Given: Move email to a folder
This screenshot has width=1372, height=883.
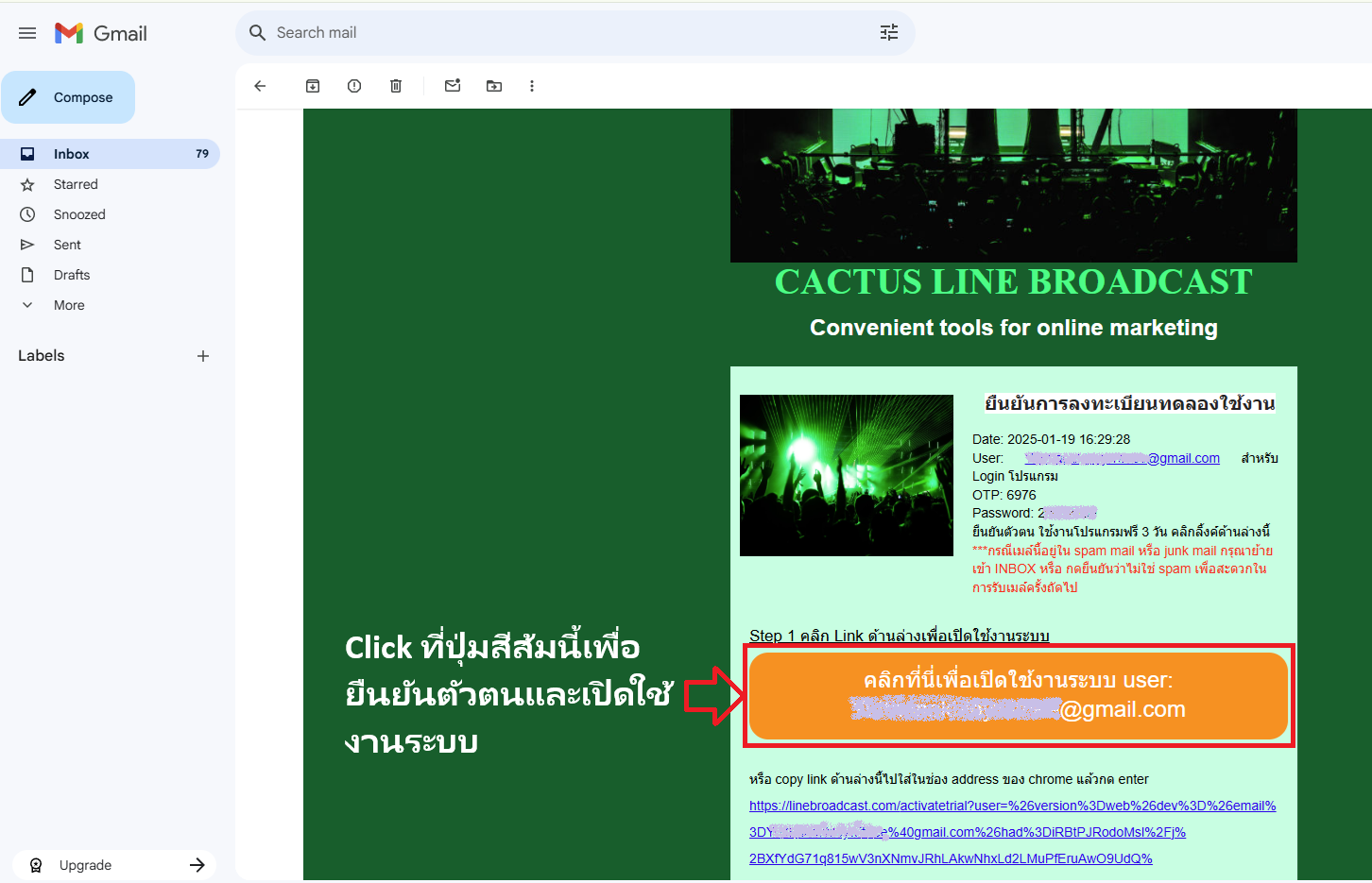Looking at the screenshot, I should tap(494, 86).
